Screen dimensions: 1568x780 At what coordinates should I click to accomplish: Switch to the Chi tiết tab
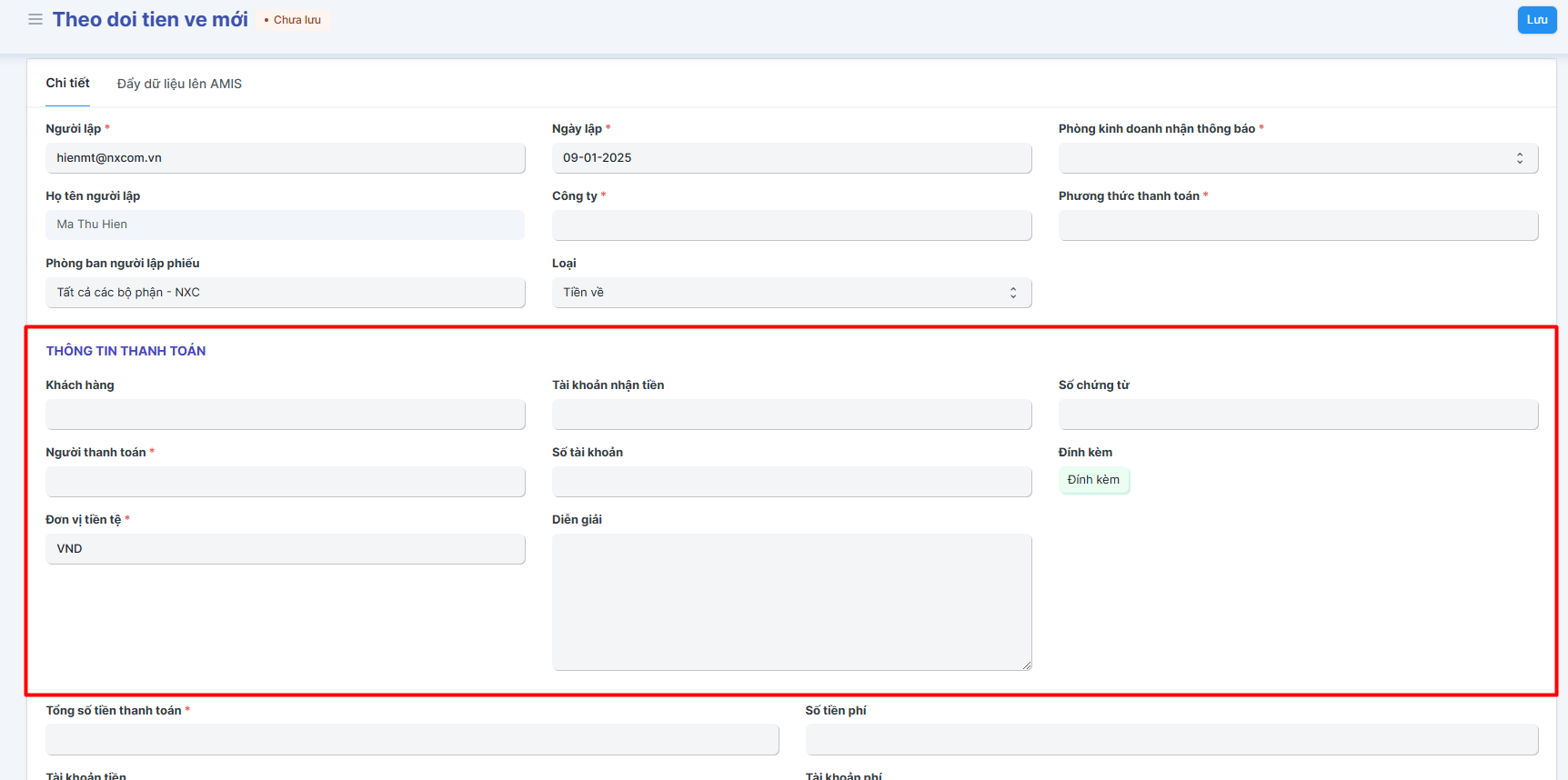(x=67, y=83)
